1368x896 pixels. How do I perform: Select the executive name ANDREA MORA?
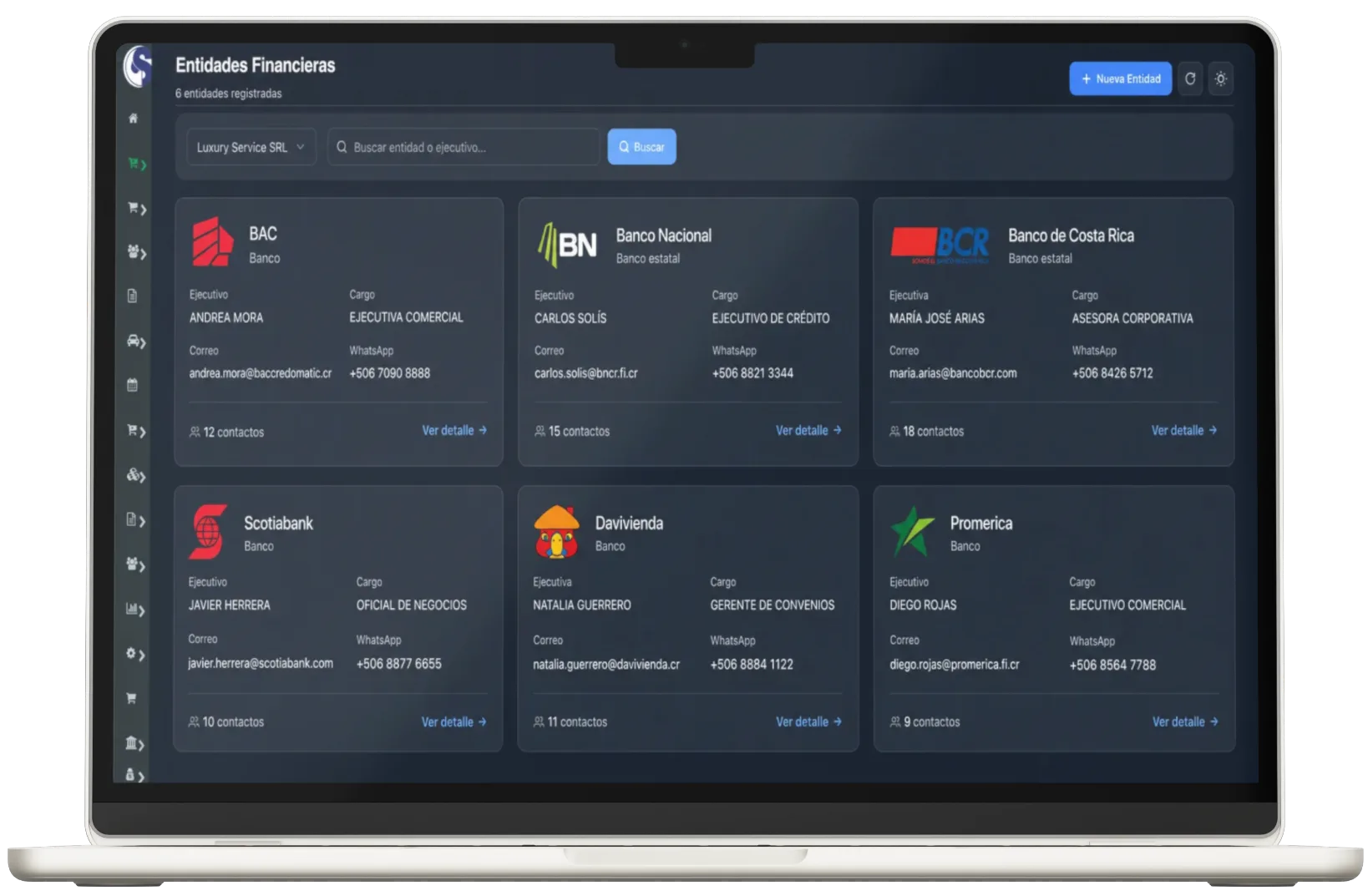(226, 317)
